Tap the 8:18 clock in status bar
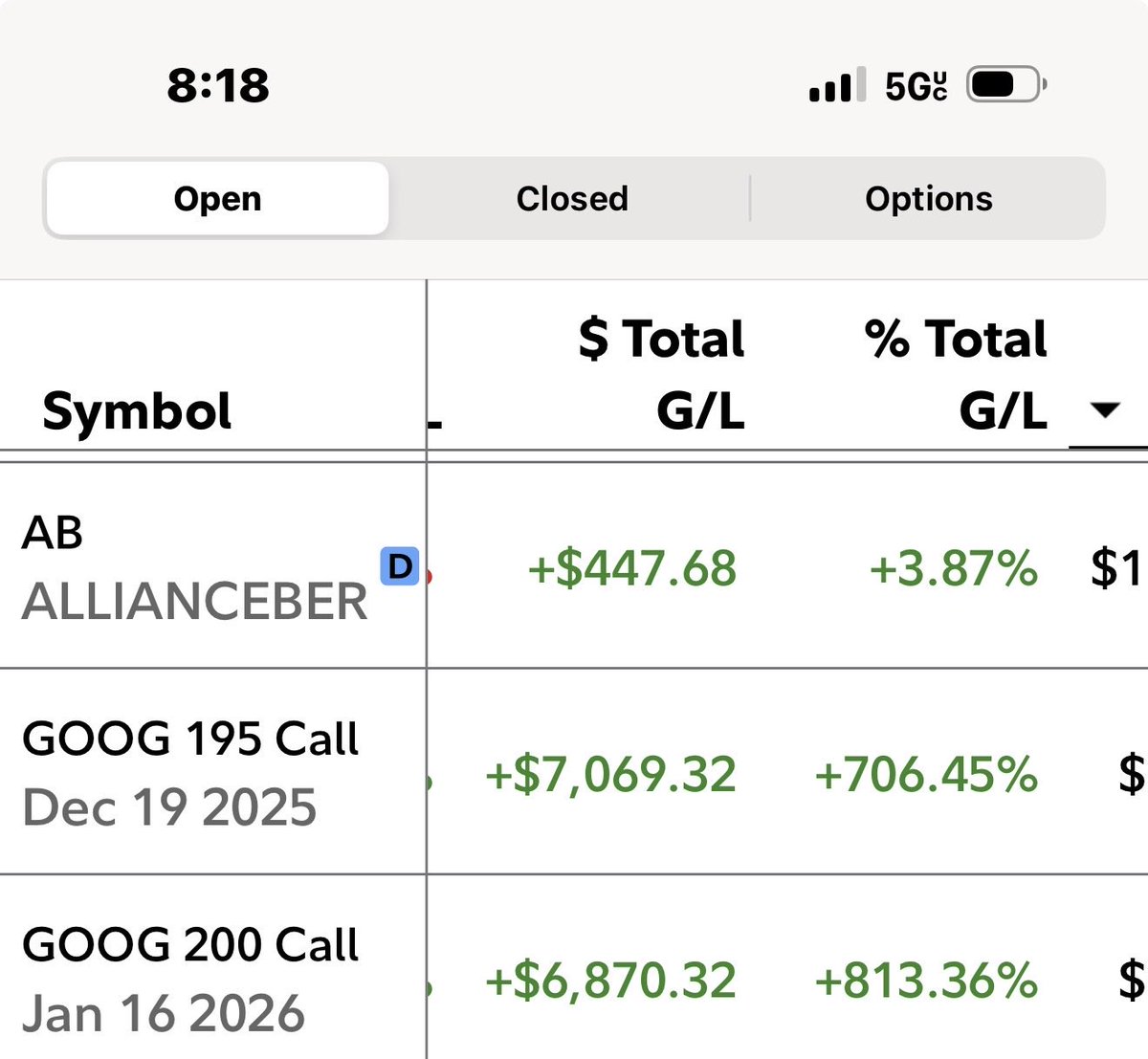This screenshot has width=1148, height=1059. 218,85
